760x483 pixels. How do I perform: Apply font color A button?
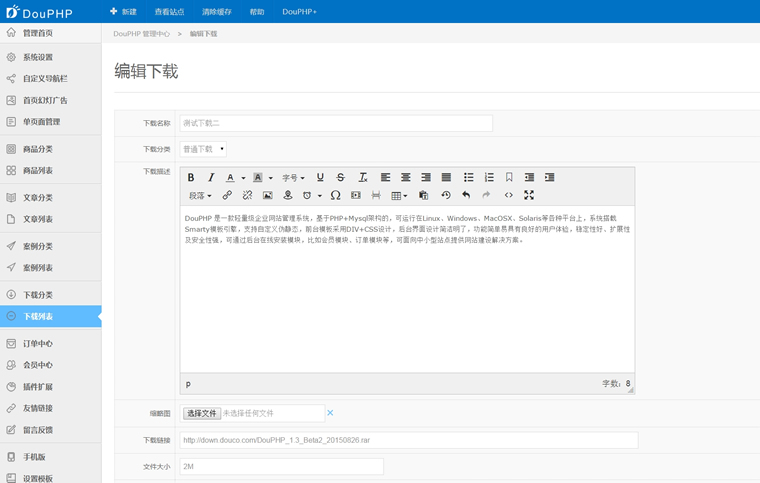[230, 177]
